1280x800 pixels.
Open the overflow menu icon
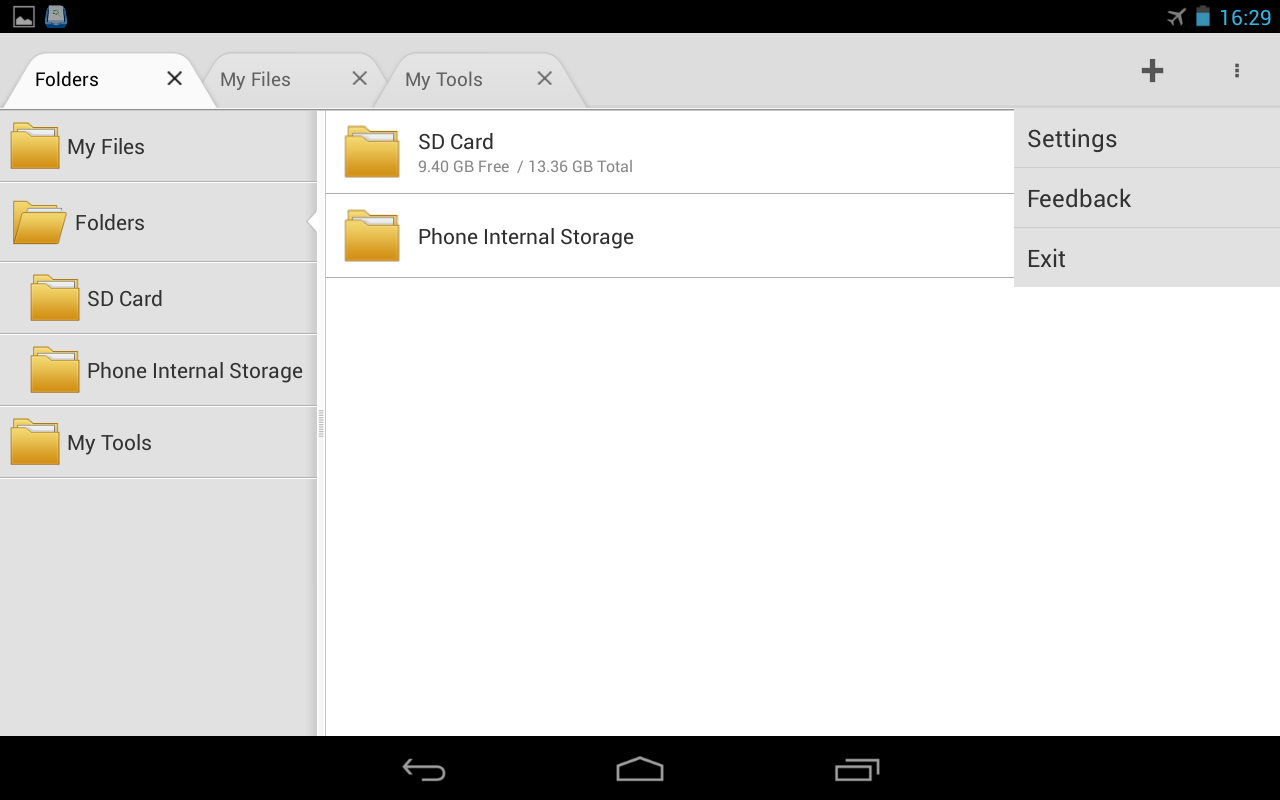point(1236,71)
